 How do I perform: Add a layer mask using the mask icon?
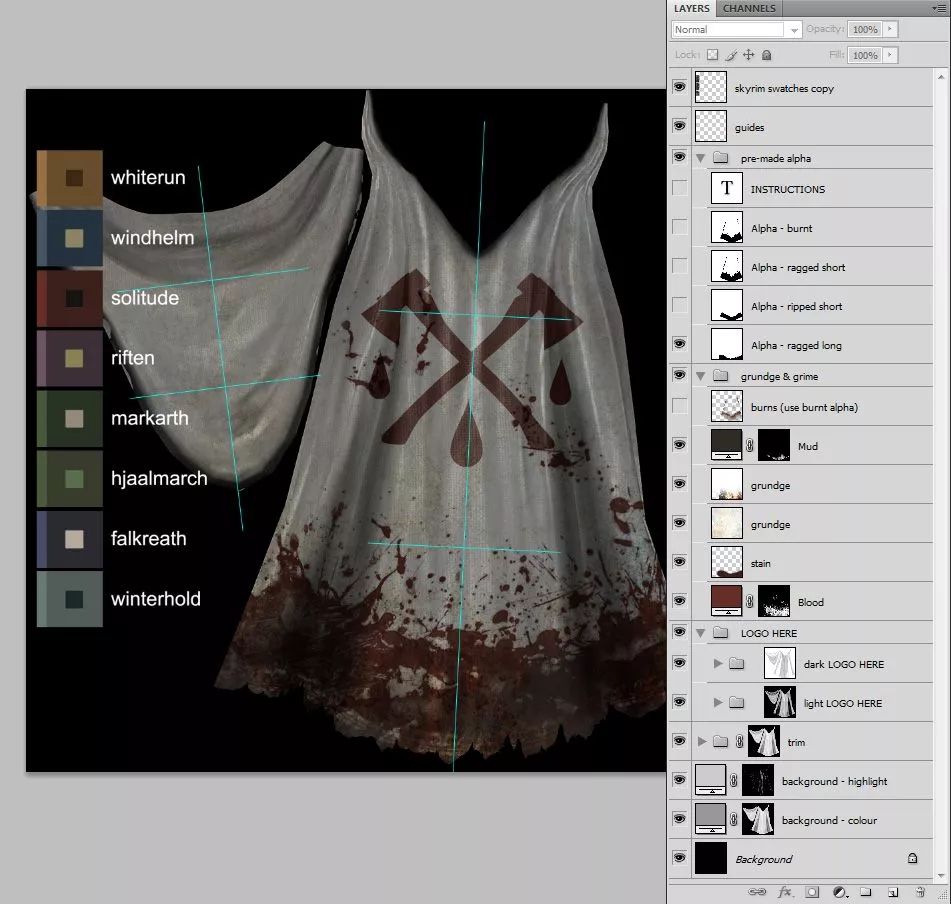[812, 892]
